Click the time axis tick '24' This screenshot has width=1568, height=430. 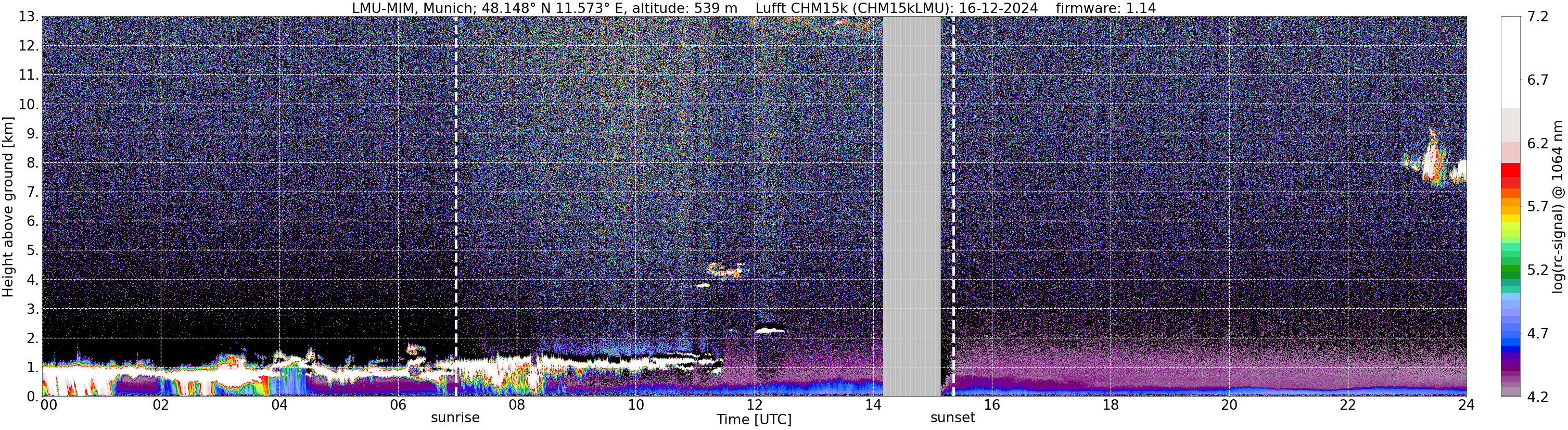(1467, 405)
